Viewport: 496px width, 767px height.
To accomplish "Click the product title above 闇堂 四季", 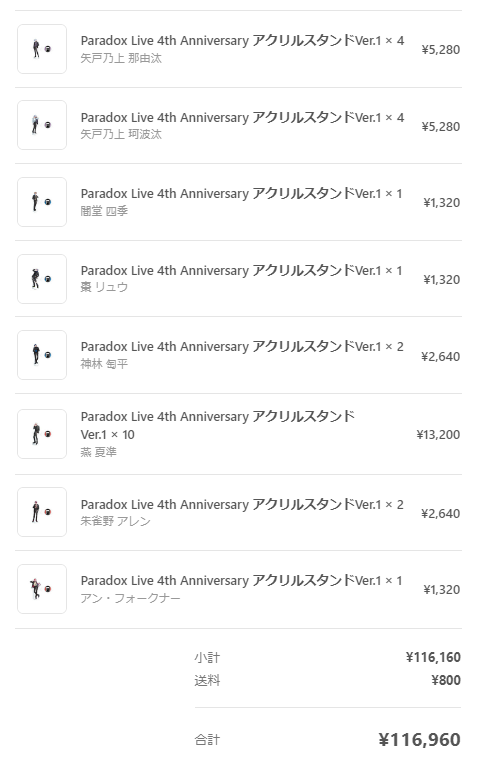I will 241,194.
